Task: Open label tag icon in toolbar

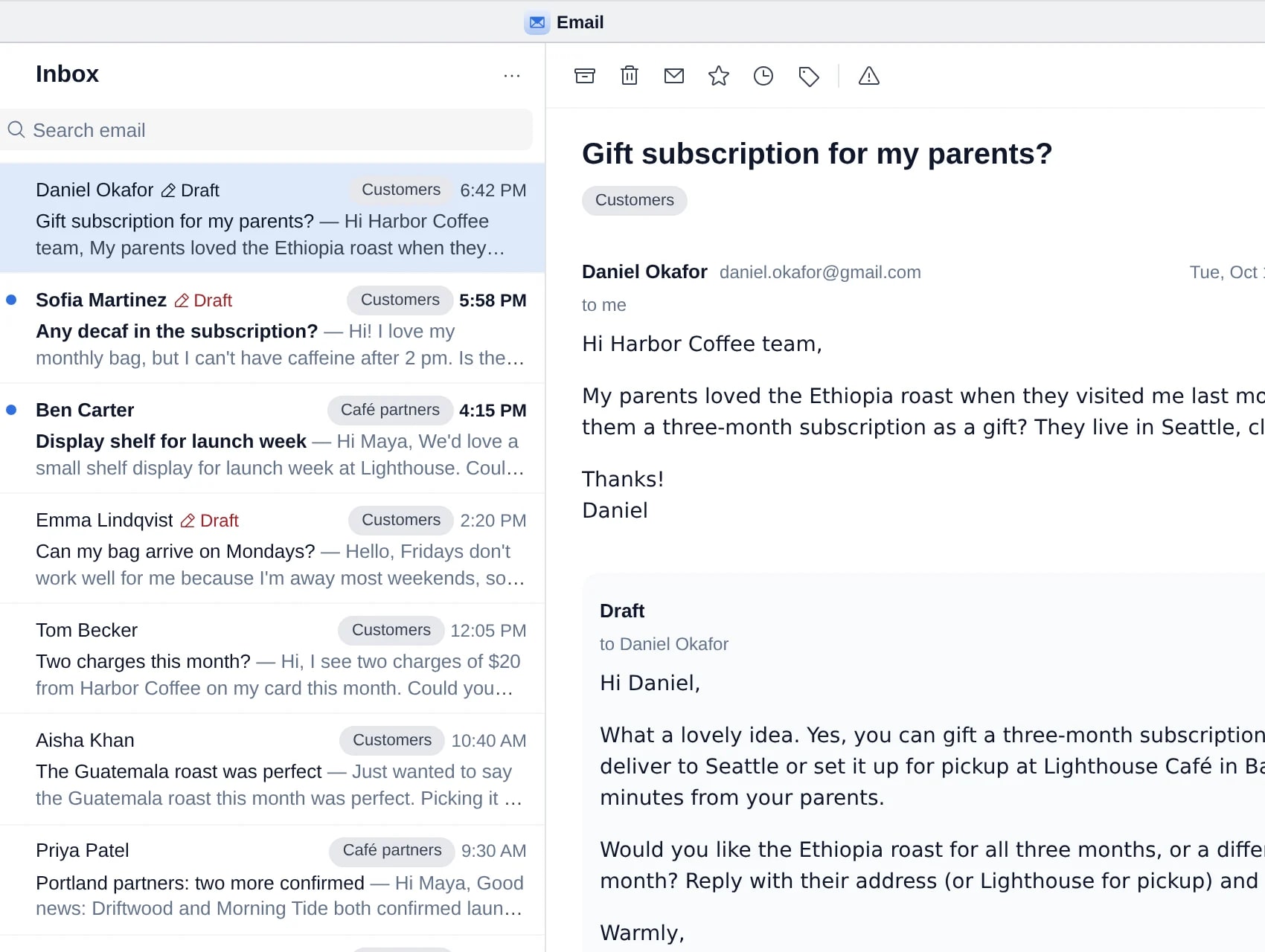Action: point(809,76)
